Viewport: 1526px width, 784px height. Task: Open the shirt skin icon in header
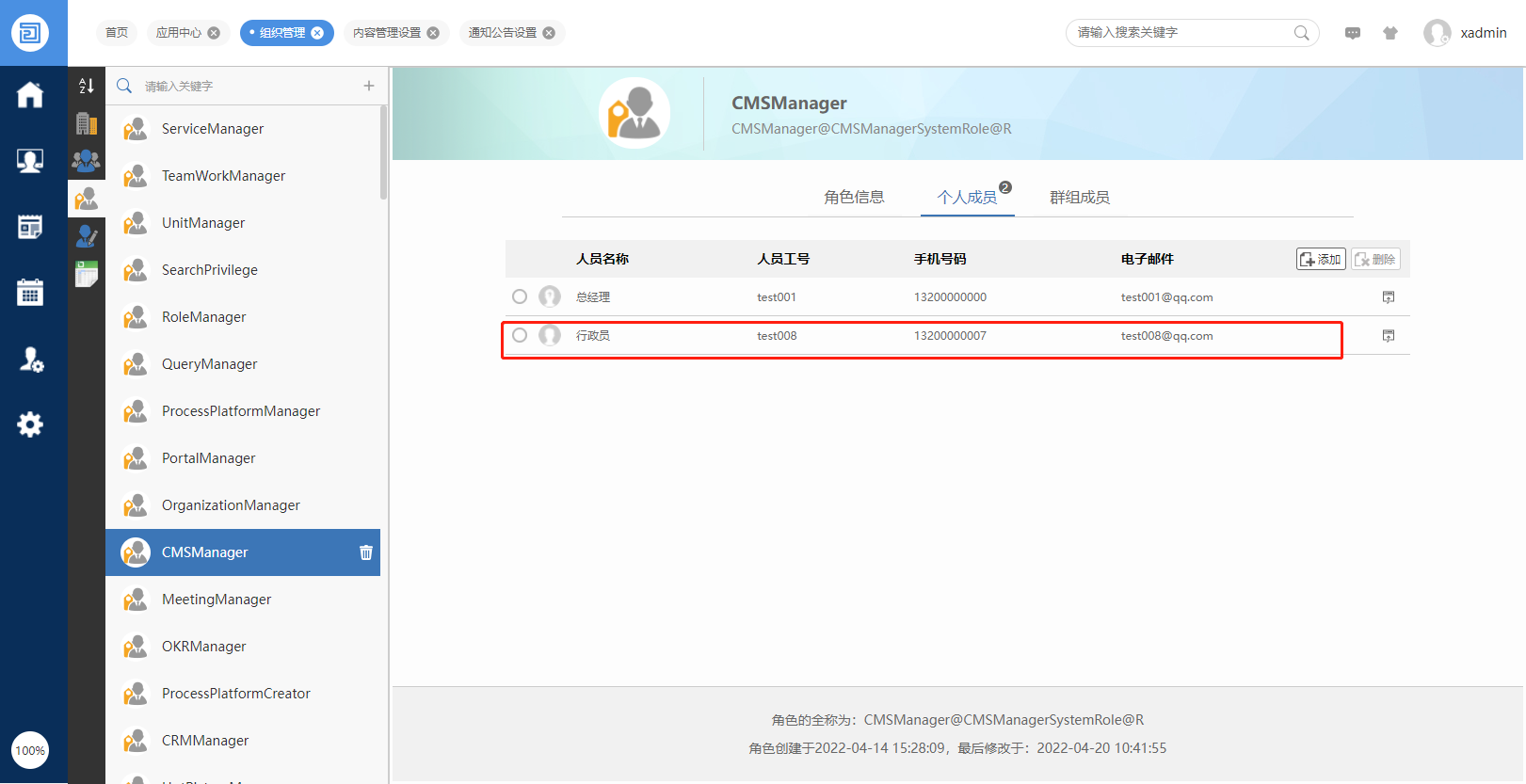[x=1390, y=33]
